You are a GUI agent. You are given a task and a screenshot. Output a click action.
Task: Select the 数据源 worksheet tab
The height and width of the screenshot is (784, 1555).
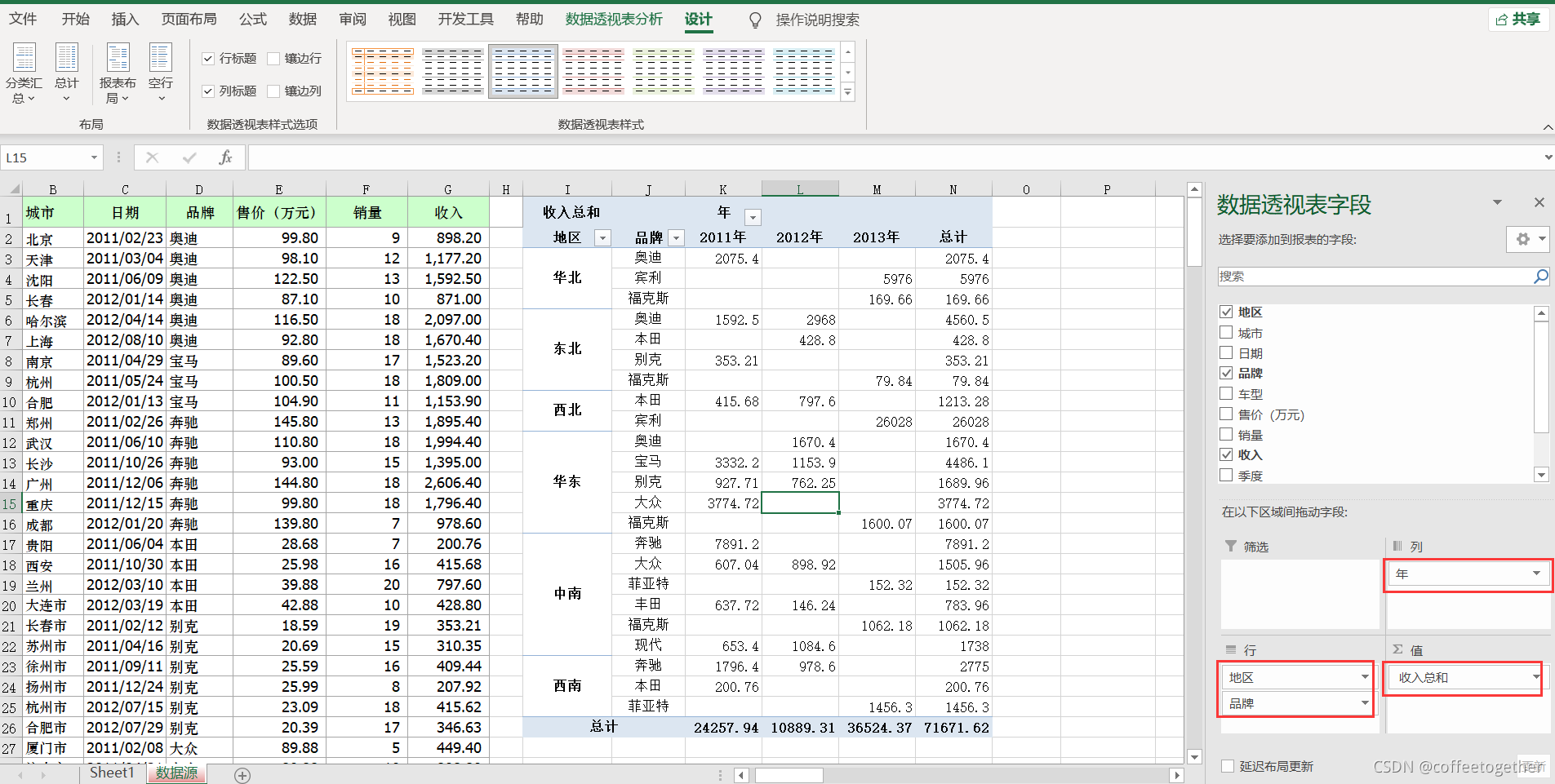[177, 773]
